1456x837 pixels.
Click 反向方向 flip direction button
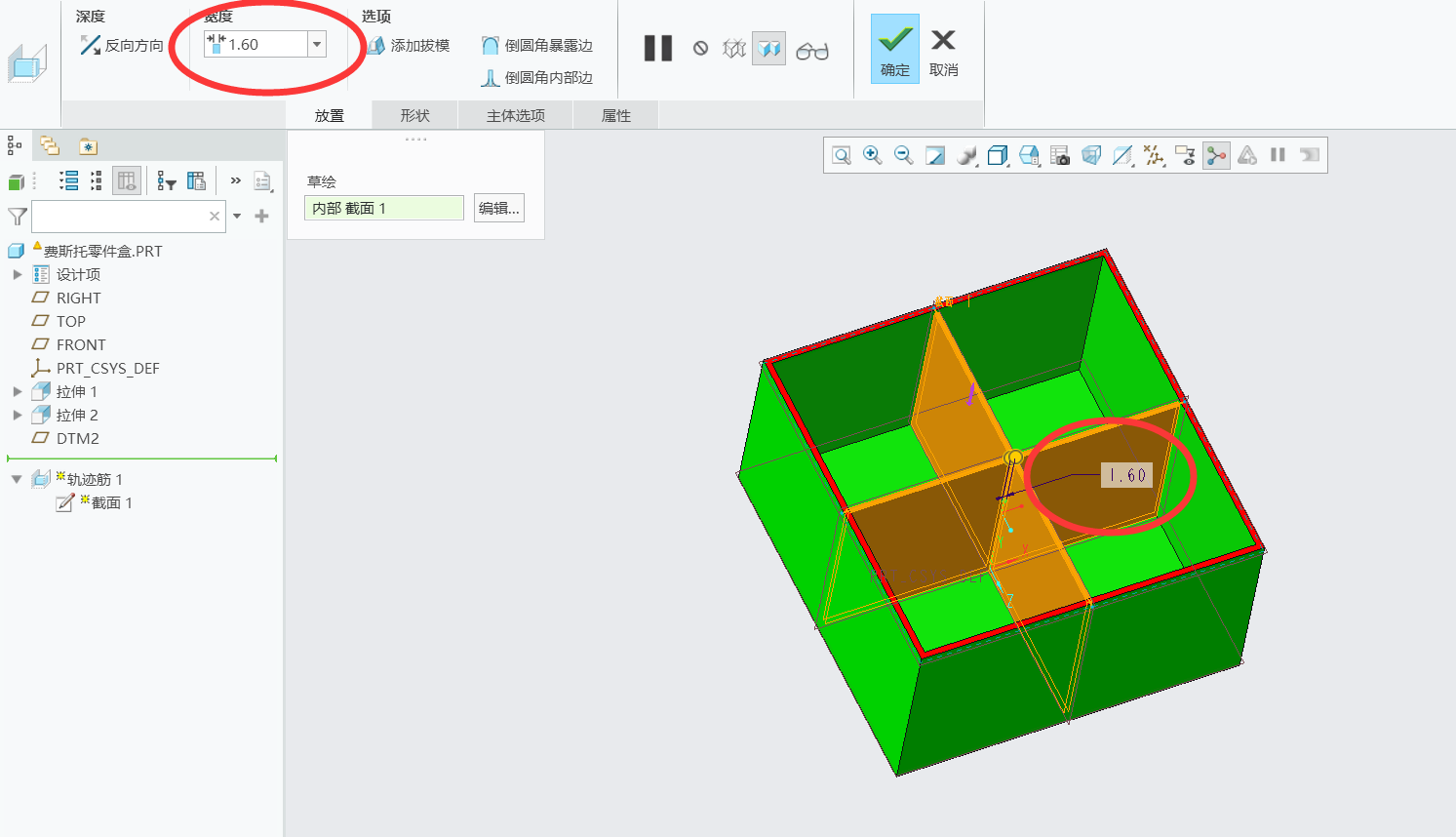[x=122, y=45]
